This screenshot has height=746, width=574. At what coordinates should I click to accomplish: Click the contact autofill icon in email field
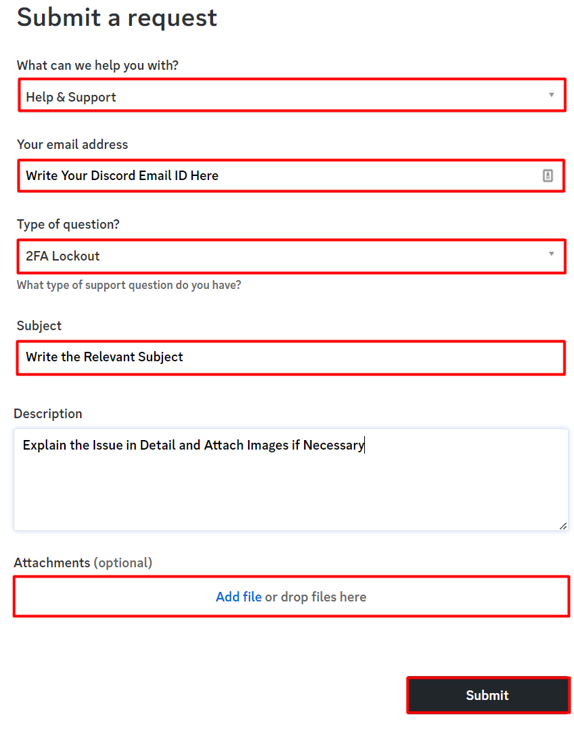point(548,176)
